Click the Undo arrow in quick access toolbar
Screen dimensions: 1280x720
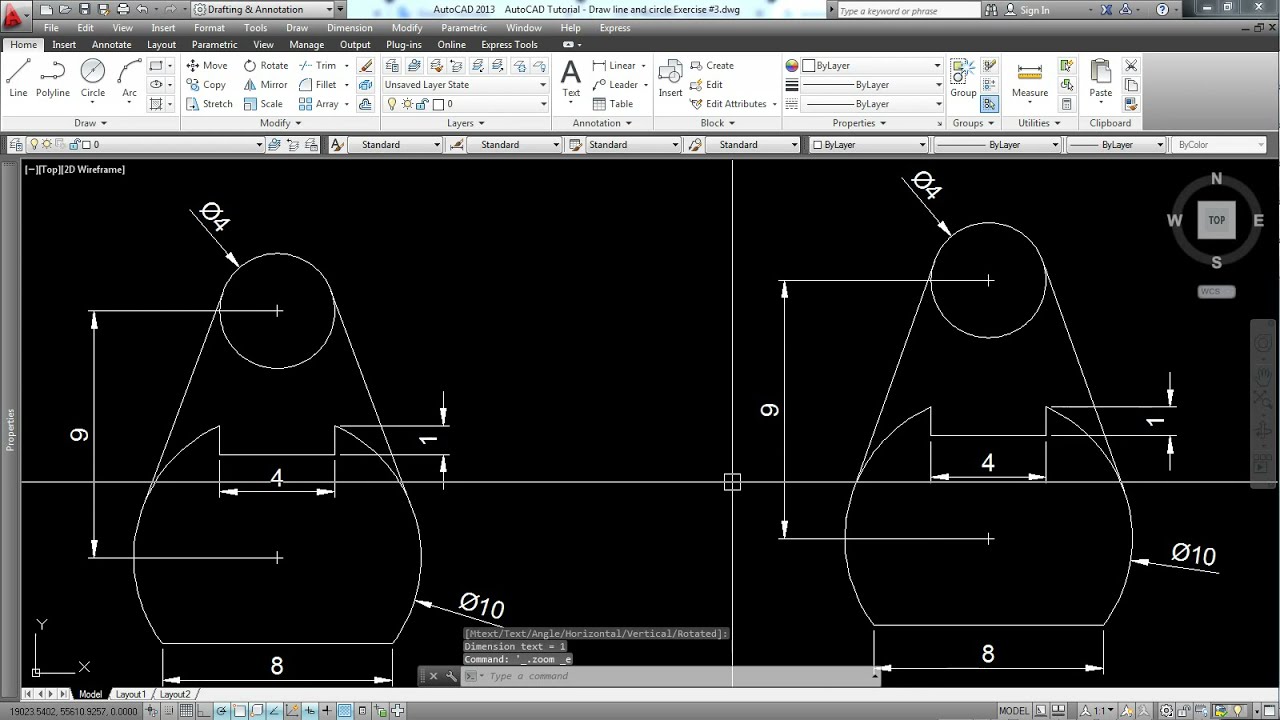[x=141, y=9]
